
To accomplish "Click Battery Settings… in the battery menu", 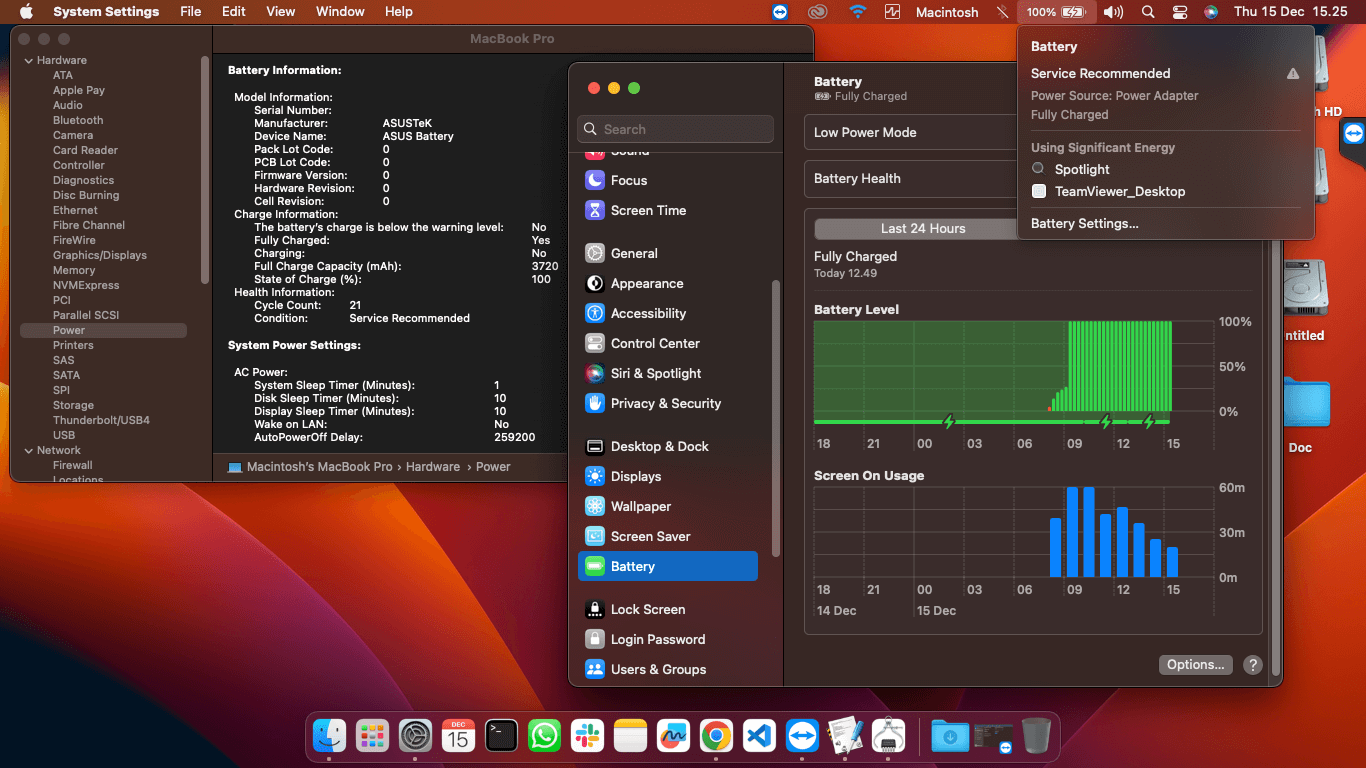I will [1085, 224].
